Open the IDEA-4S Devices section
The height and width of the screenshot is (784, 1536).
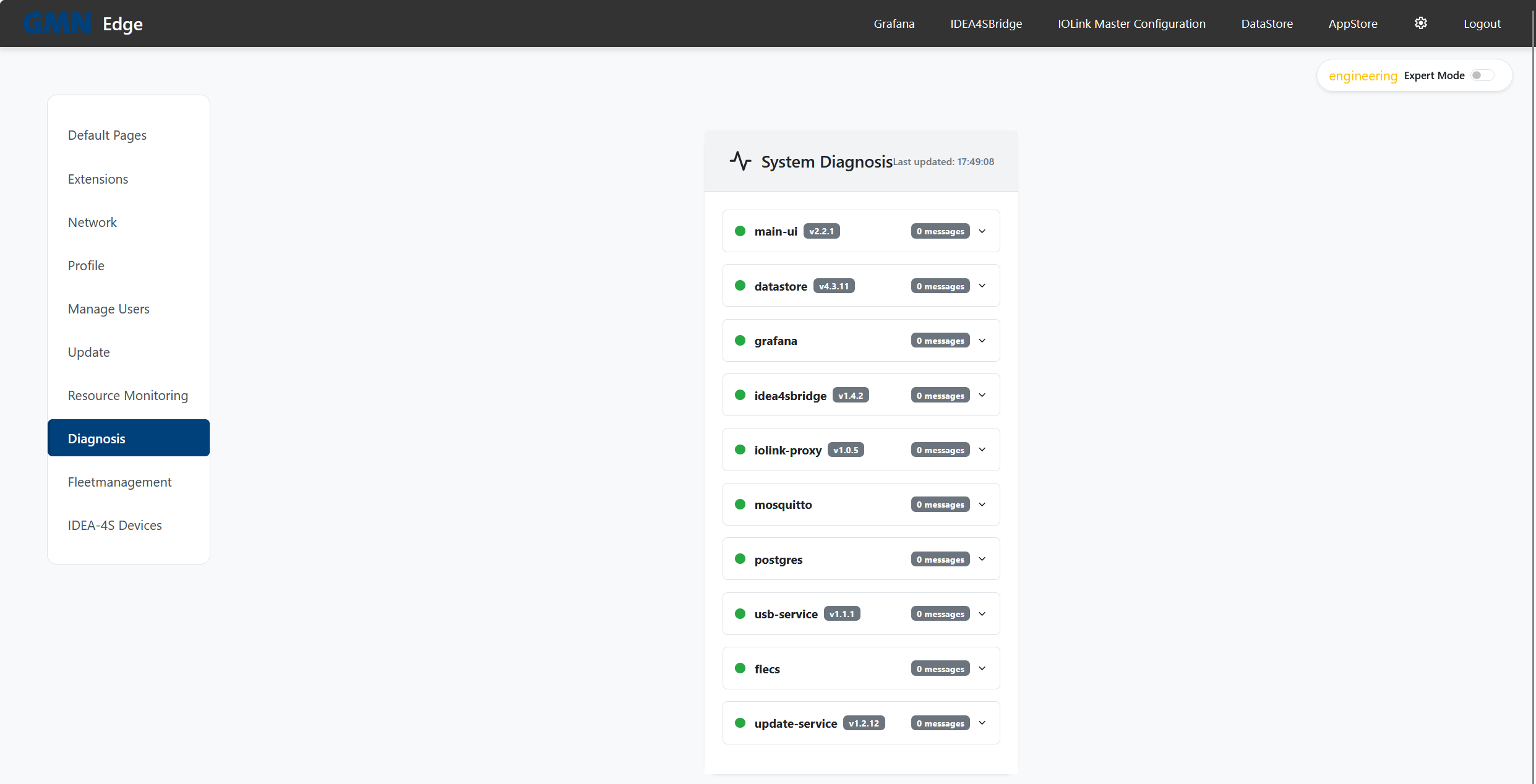coord(114,525)
